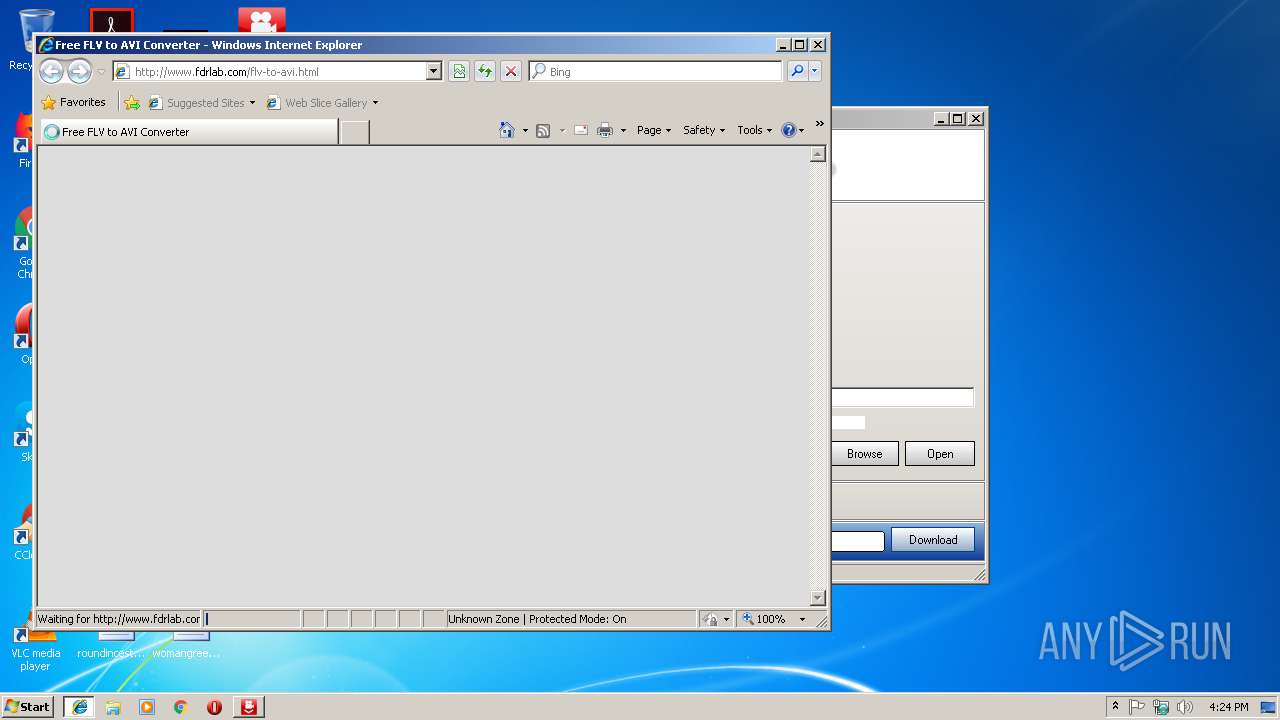Image resolution: width=1280 pixels, height=720 pixels.
Task: Show hidden system tray icons
Action: pos(1115,707)
